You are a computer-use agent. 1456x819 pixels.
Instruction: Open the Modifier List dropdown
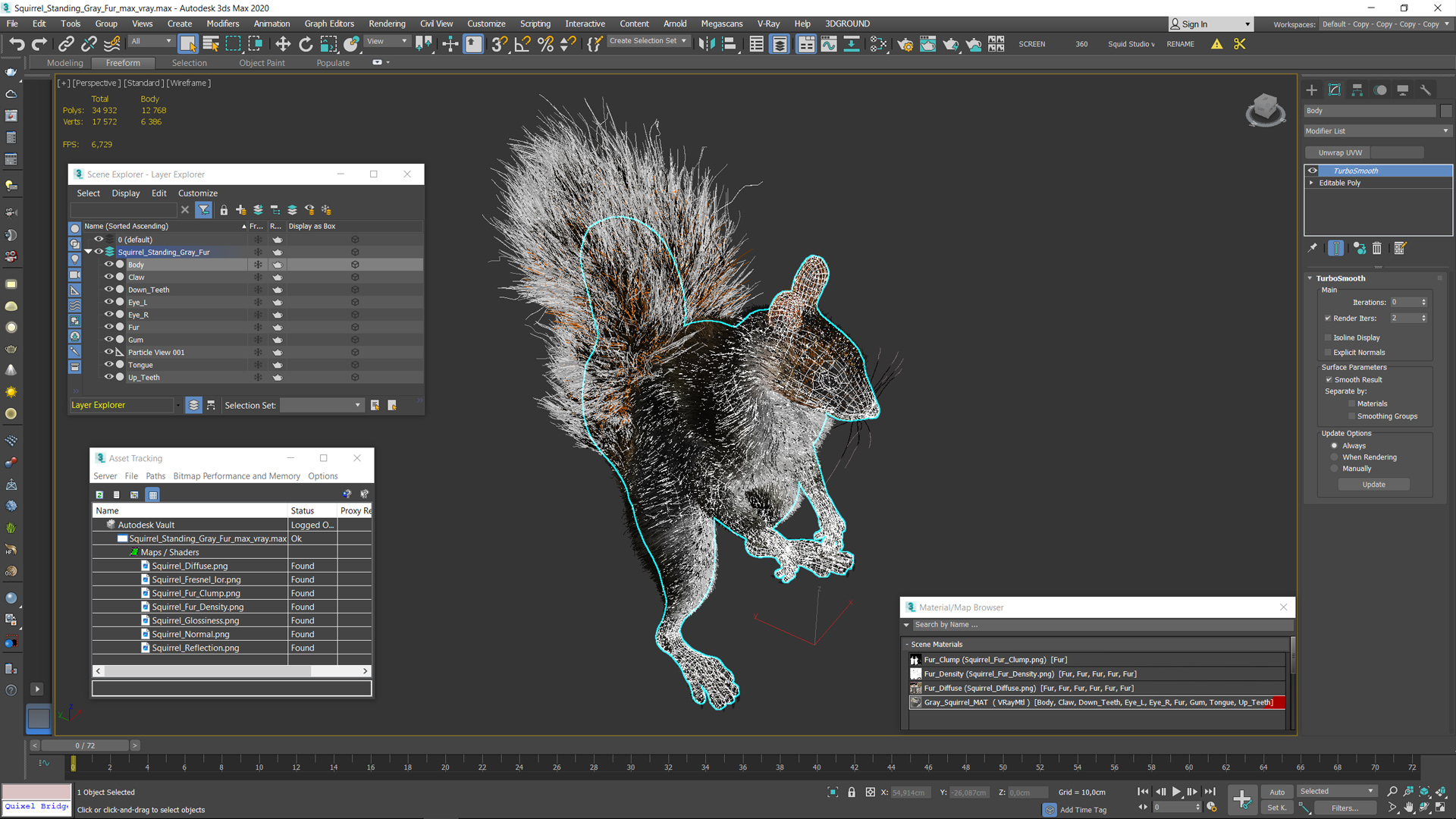pos(1377,131)
